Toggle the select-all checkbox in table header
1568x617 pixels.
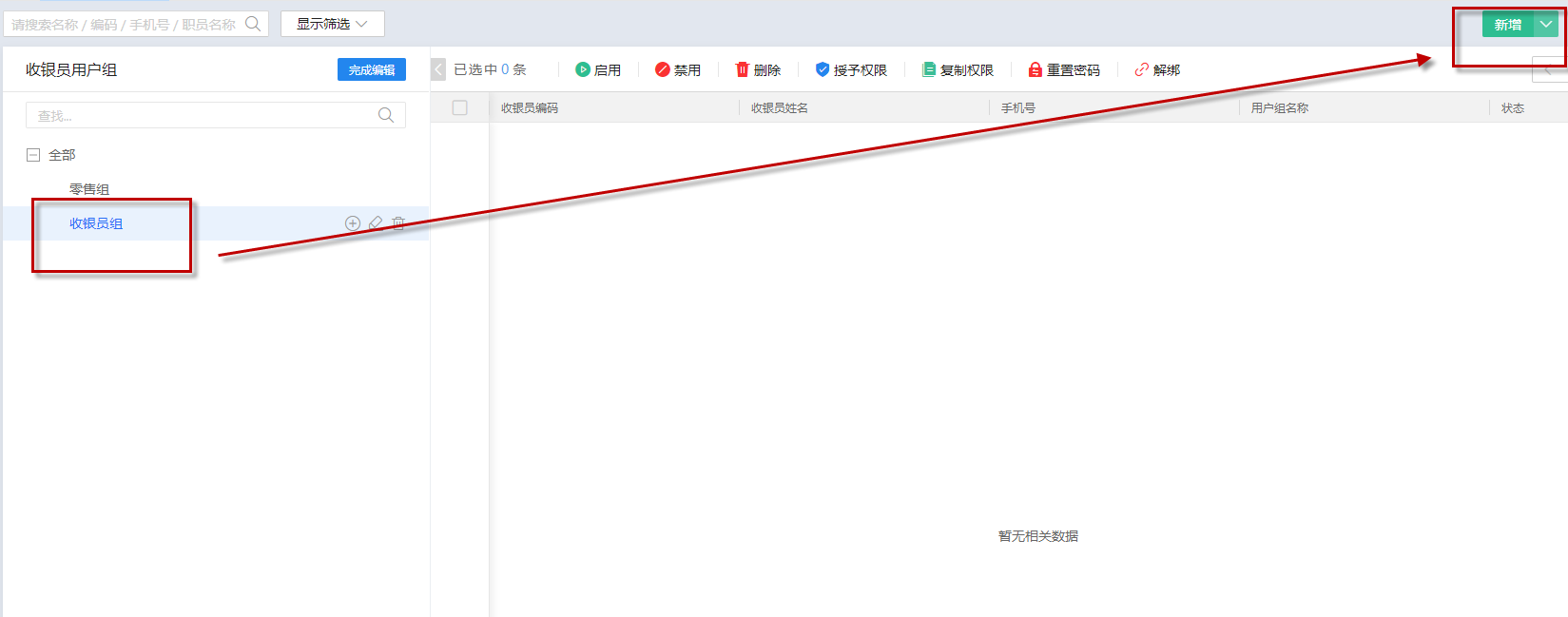(x=460, y=107)
